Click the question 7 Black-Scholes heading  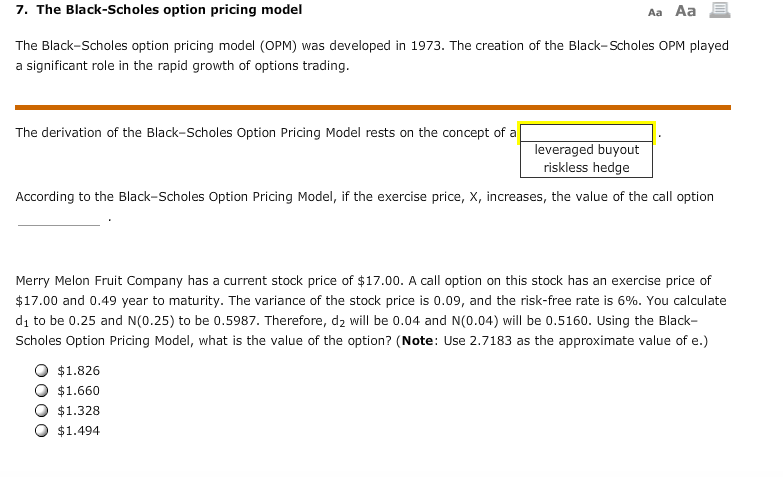point(159,10)
